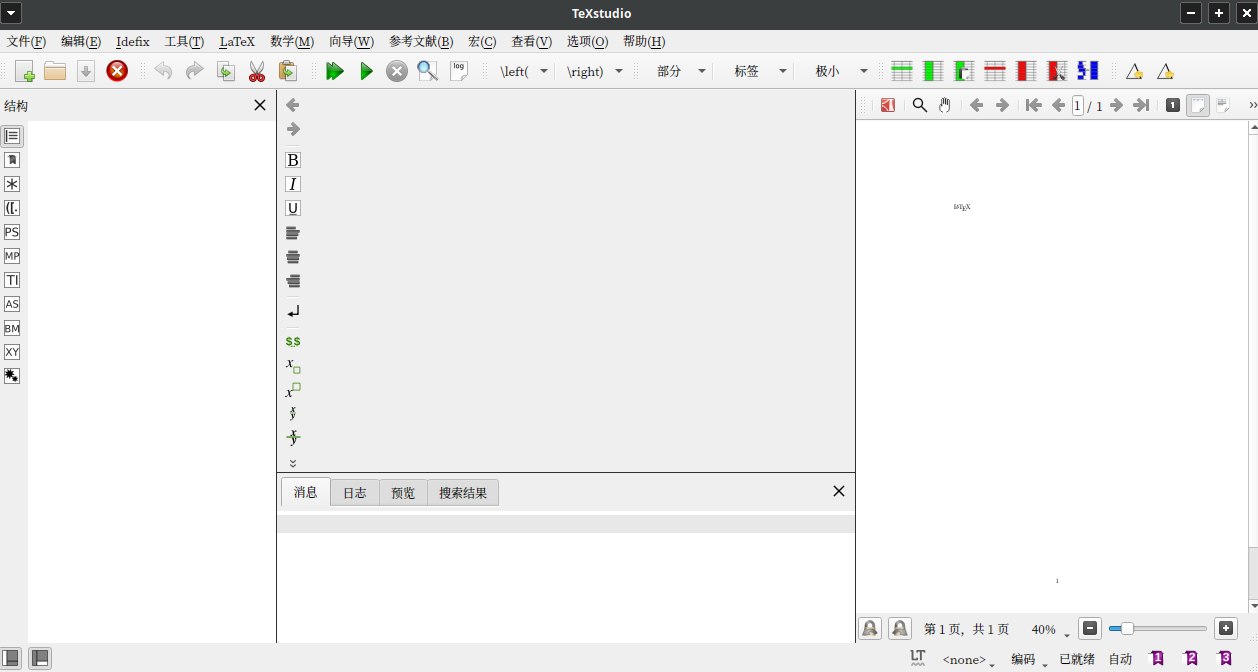This screenshot has height=672, width=1258.
Task: Stop the current compilation
Action: click(396, 71)
